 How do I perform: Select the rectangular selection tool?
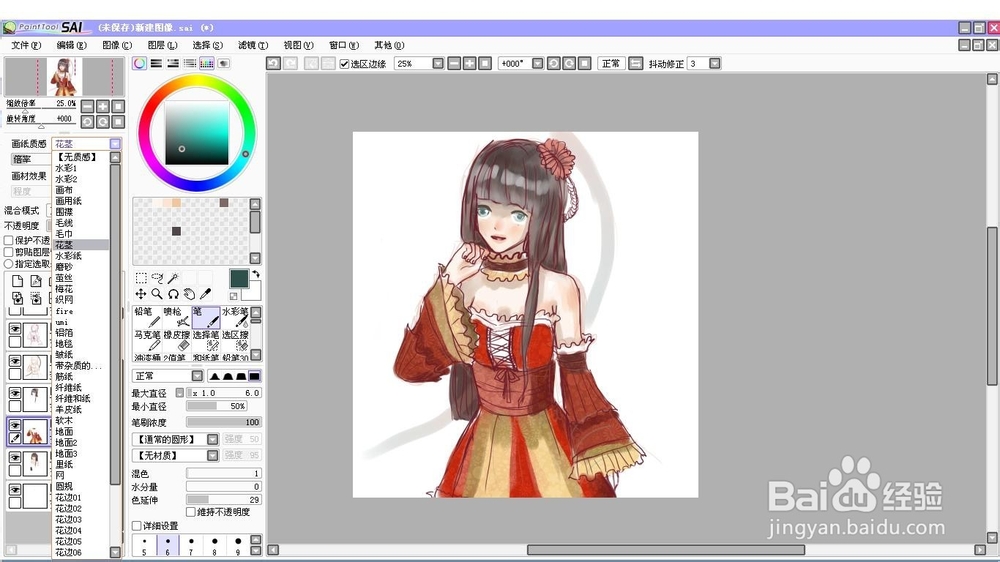click(x=141, y=278)
